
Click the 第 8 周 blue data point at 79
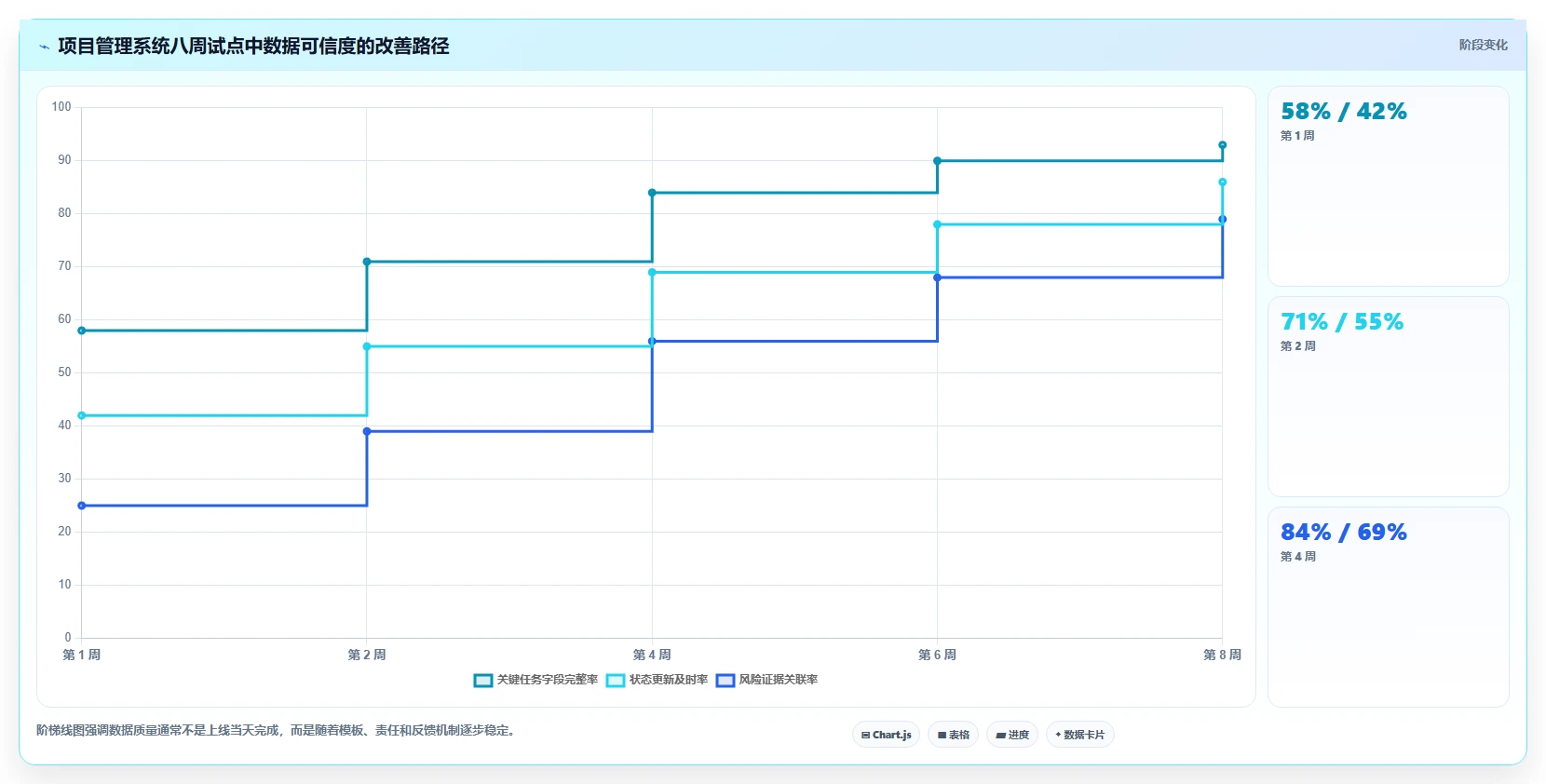(x=1223, y=220)
